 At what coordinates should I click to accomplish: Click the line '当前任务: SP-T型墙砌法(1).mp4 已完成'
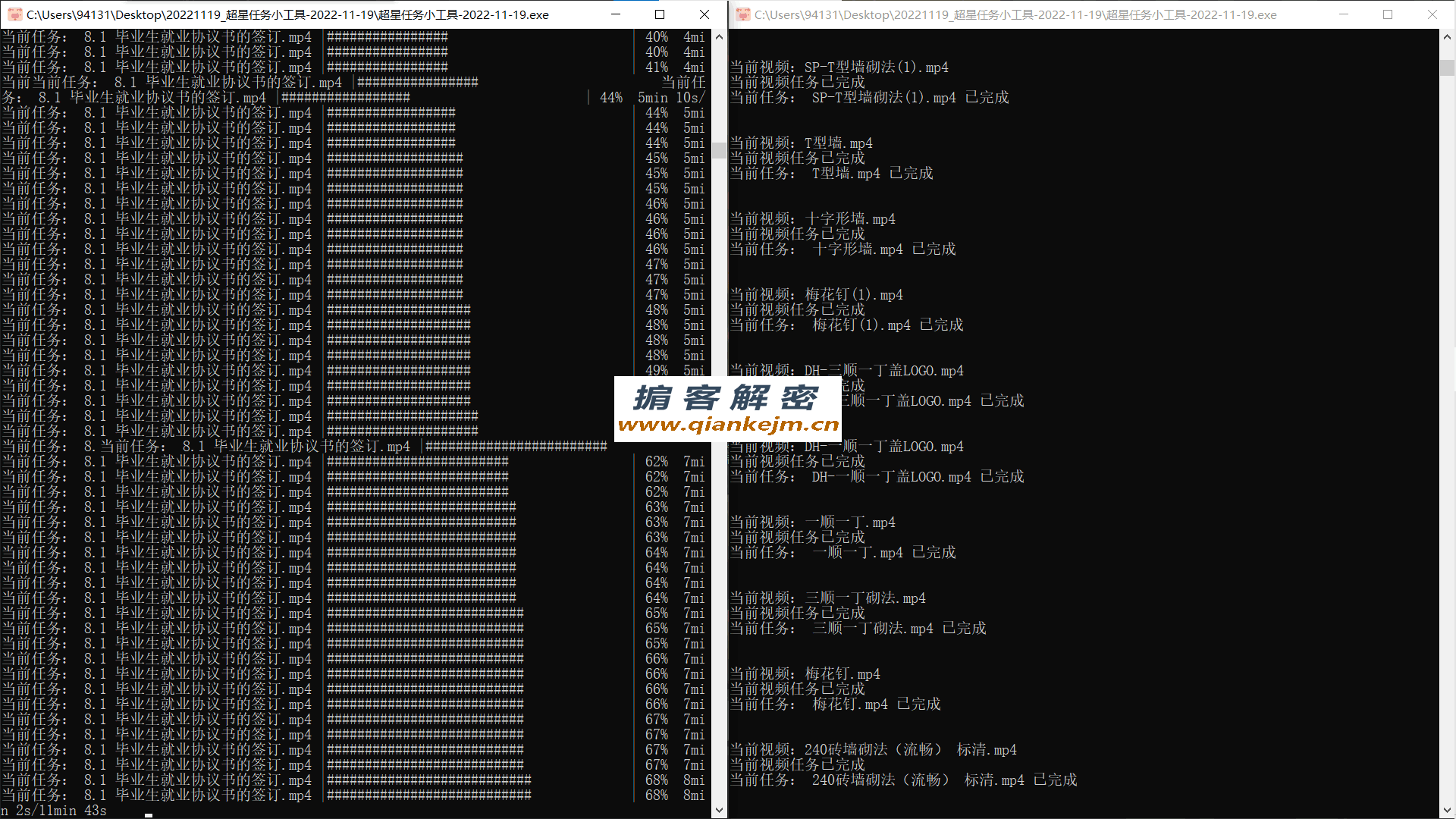click(869, 98)
